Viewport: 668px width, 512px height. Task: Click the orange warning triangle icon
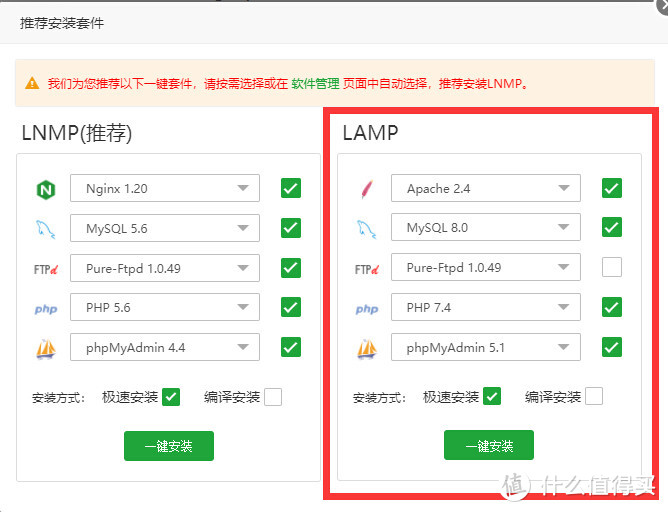(32, 83)
